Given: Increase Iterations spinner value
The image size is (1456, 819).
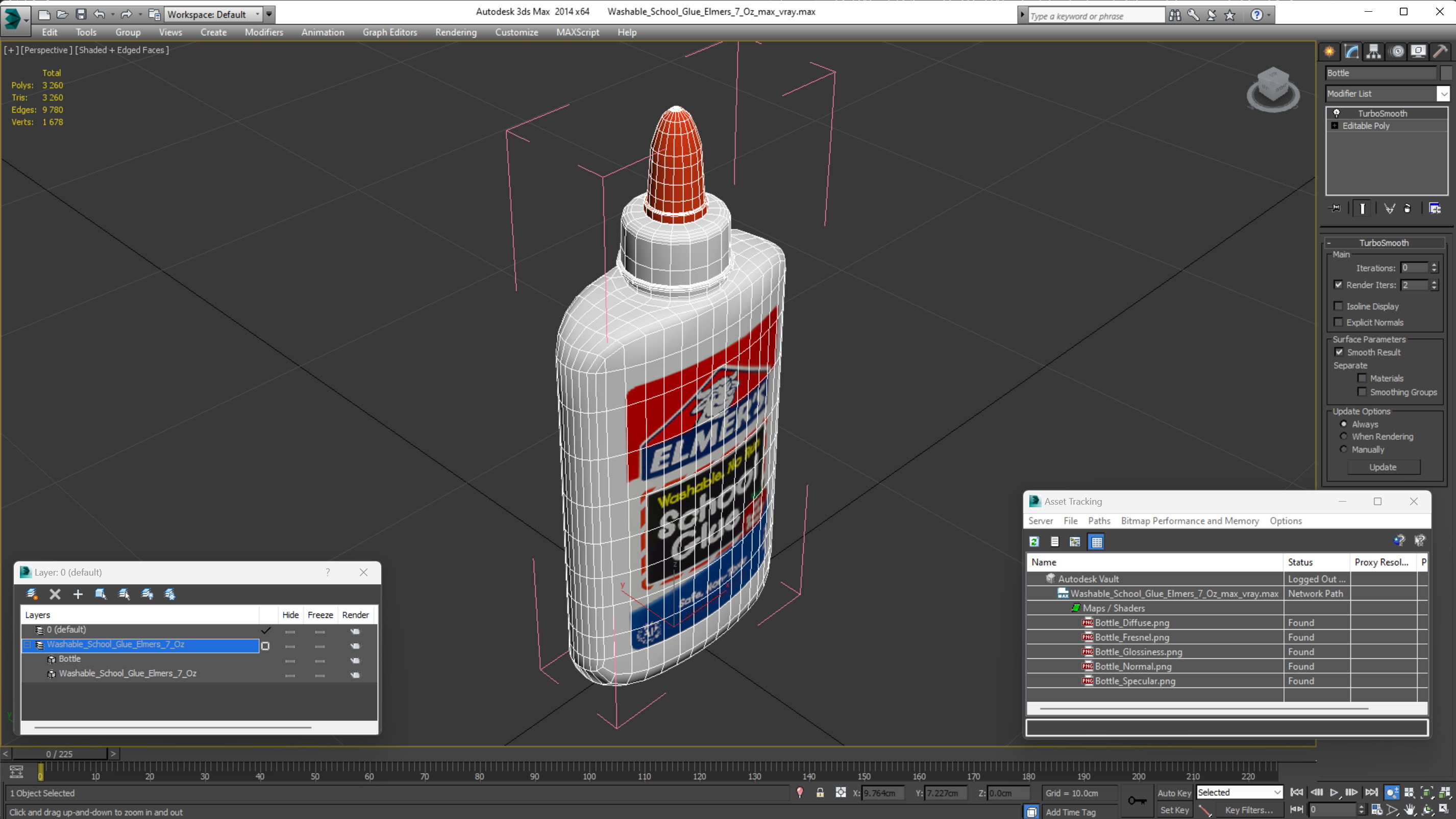Looking at the screenshot, I should (1434, 264).
